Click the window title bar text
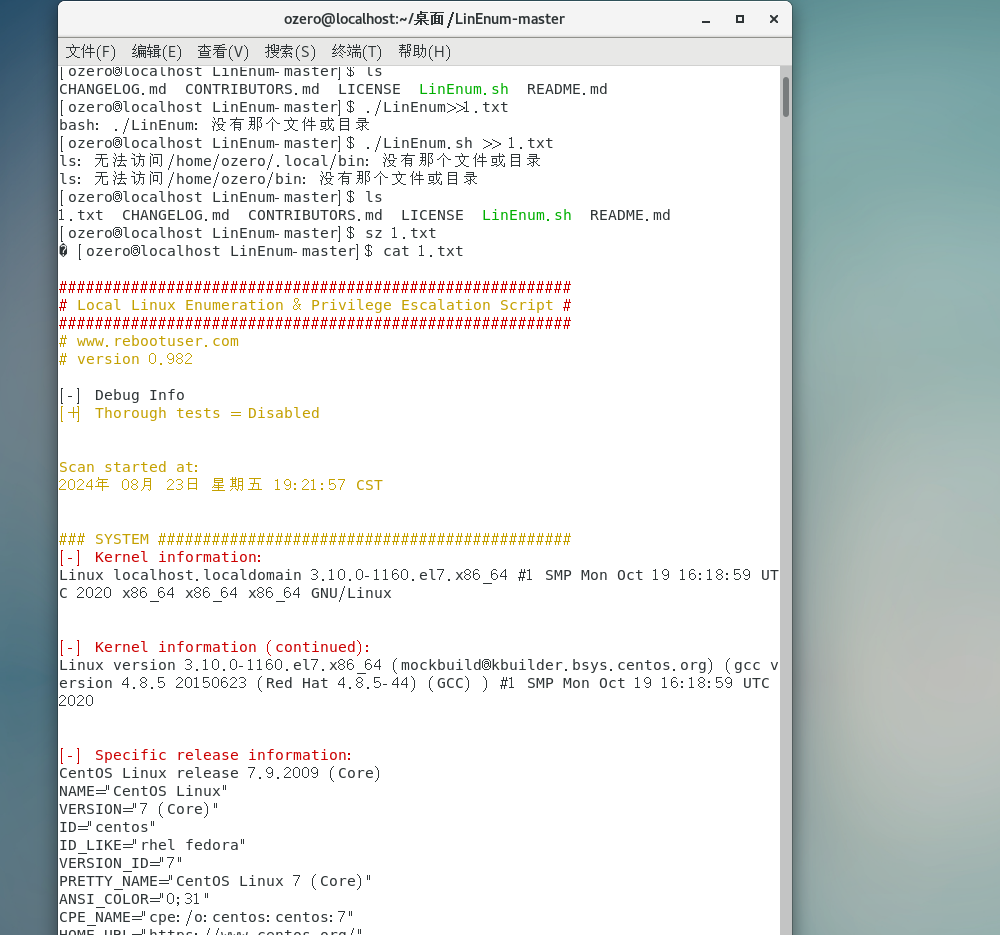1000x935 pixels. tap(424, 19)
